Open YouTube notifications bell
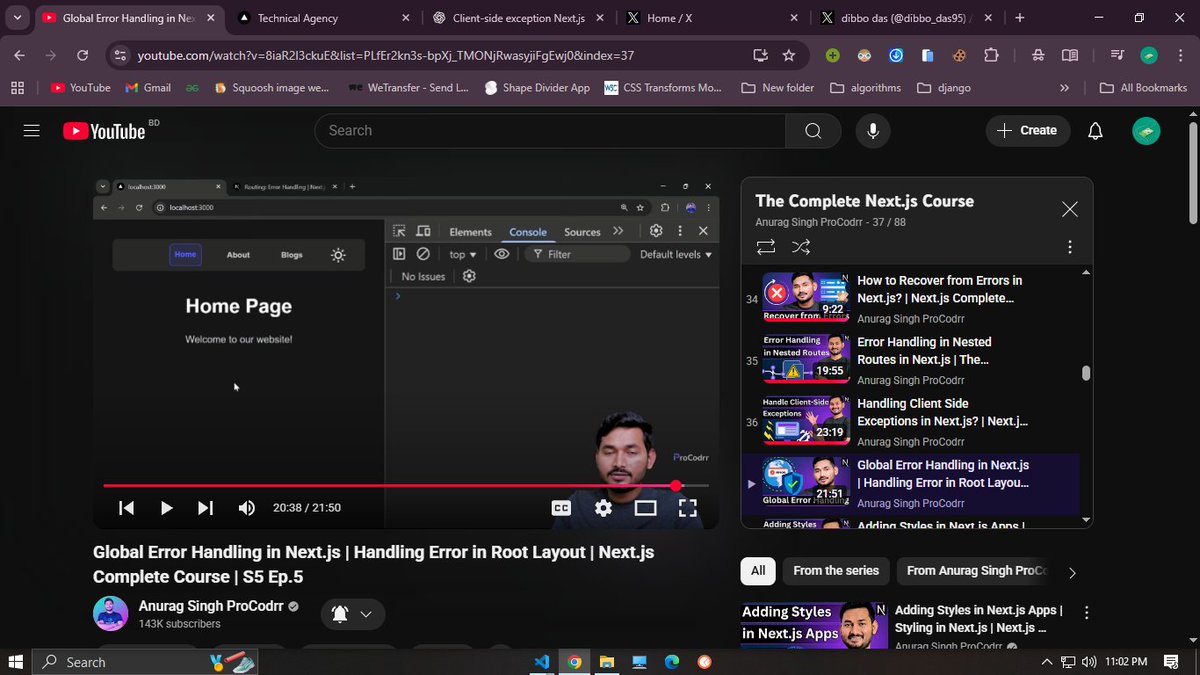 pyautogui.click(x=1095, y=131)
